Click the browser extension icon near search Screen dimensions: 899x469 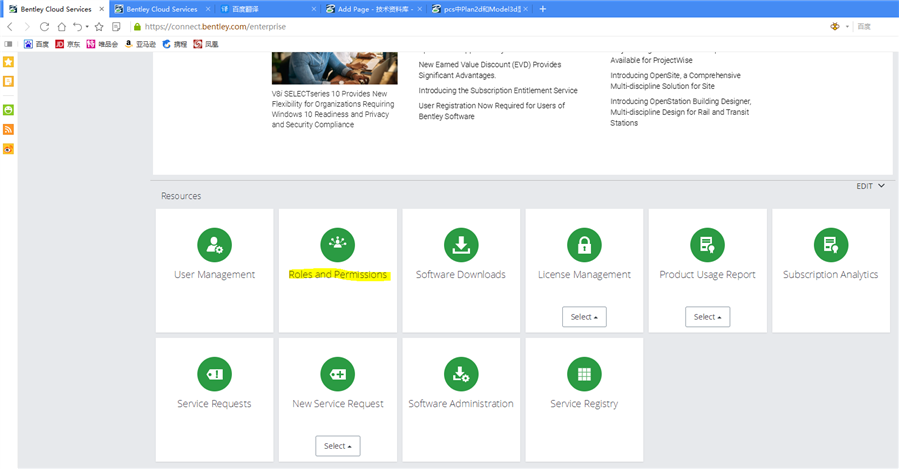click(835, 26)
